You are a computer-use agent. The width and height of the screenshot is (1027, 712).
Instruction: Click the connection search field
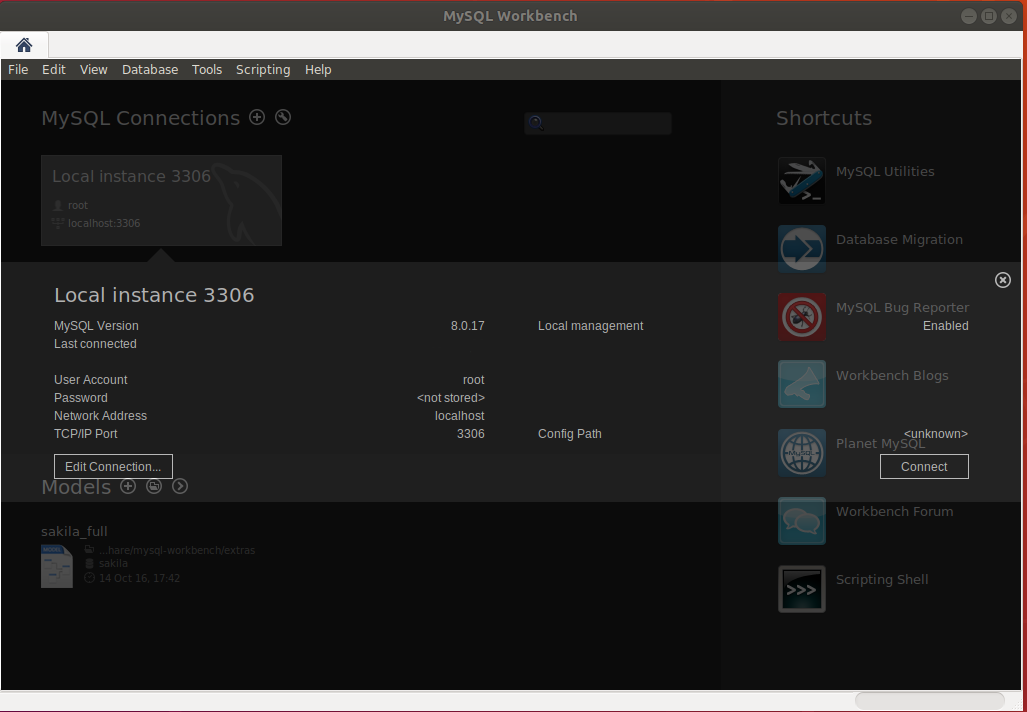pyautogui.click(x=598, y=123)
